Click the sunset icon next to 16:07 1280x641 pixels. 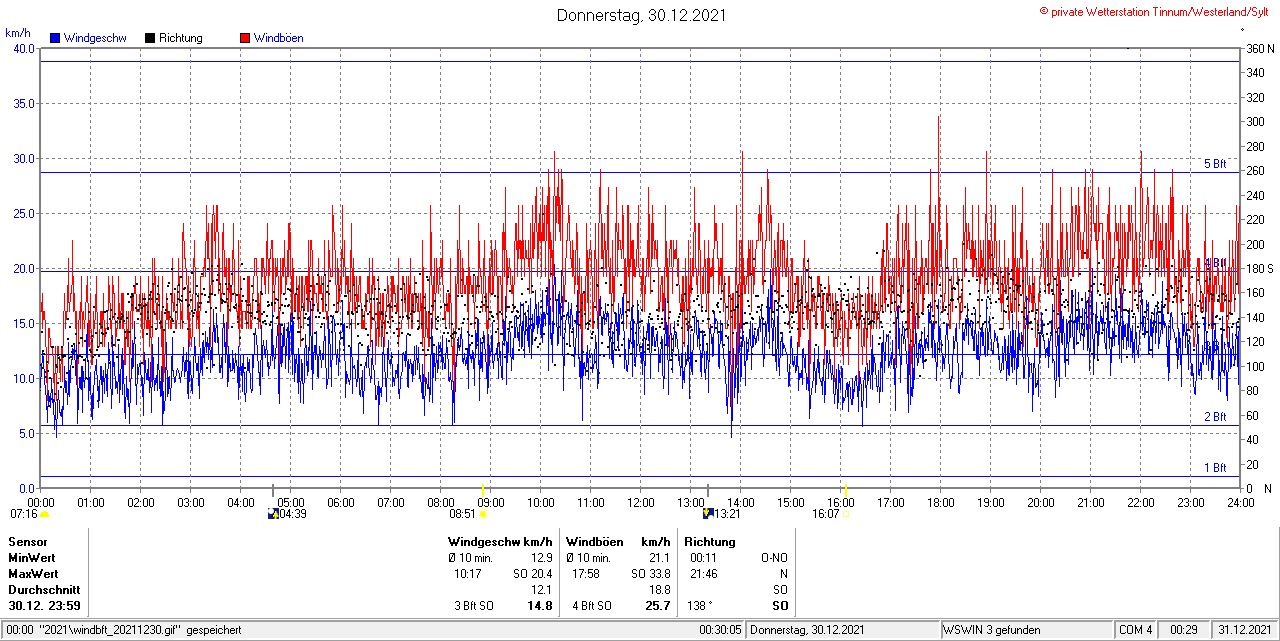(x=847, y=515)
